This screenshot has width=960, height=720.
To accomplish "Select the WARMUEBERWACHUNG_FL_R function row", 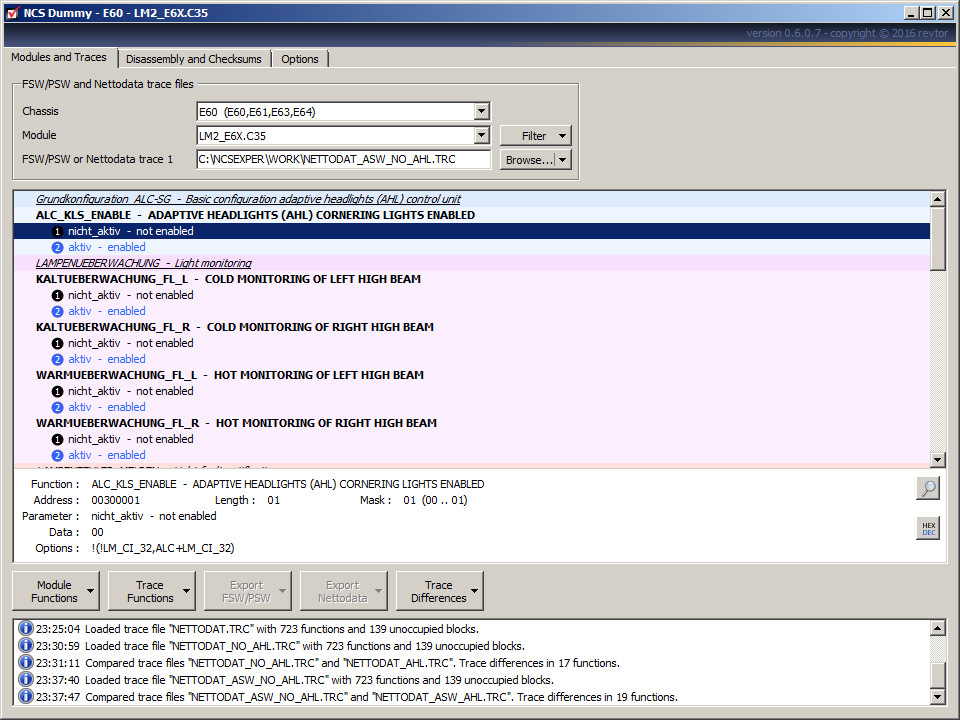I will (471, 423).
